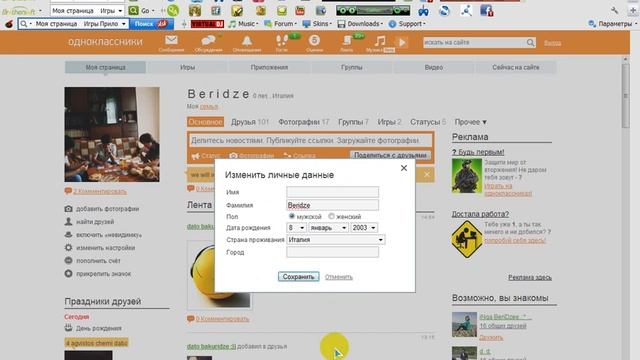This screenshot has height=360, width=640.
Task: Play music with the header play button
Action: click(402, 42)
